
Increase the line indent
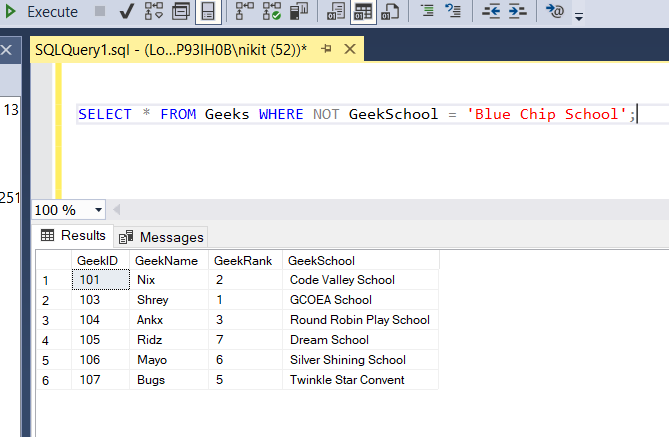coord(517,11)
